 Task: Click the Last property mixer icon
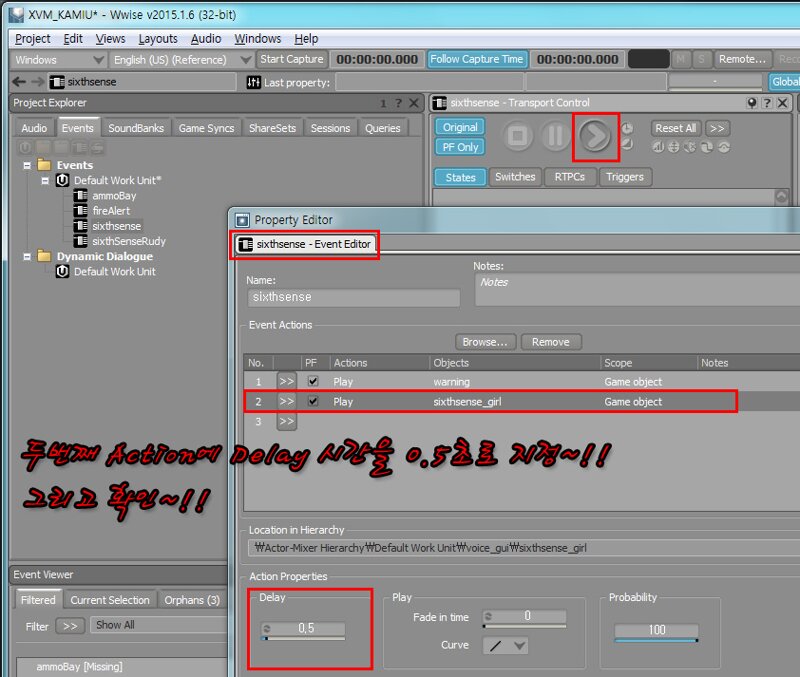coord(254,82)
